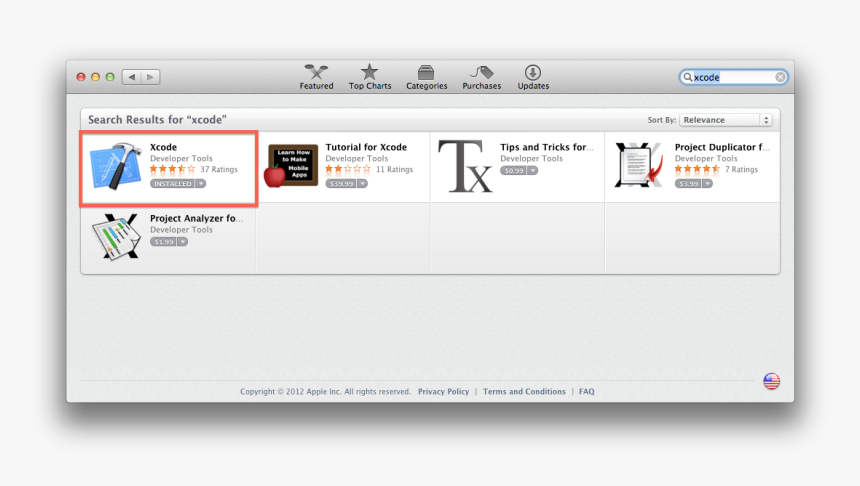Open the Updates download icon

coord(533,72)
